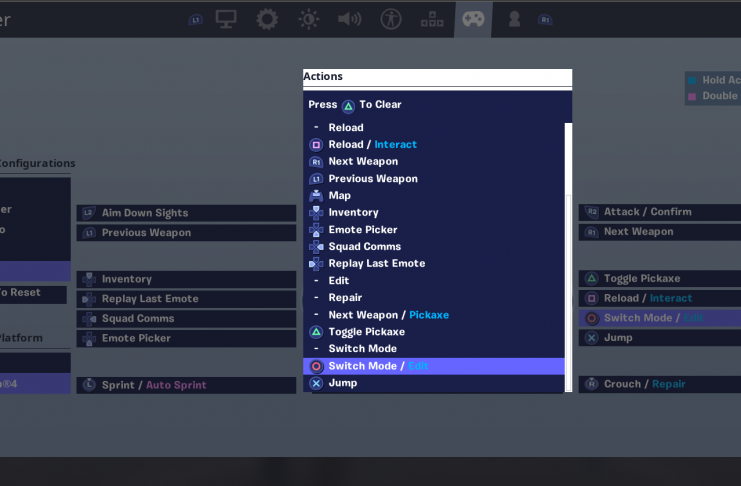This screenshot has height=486, width=741.
Task: Click the triangle icon in Press To Clear
Action: click(x=348, y=106)
